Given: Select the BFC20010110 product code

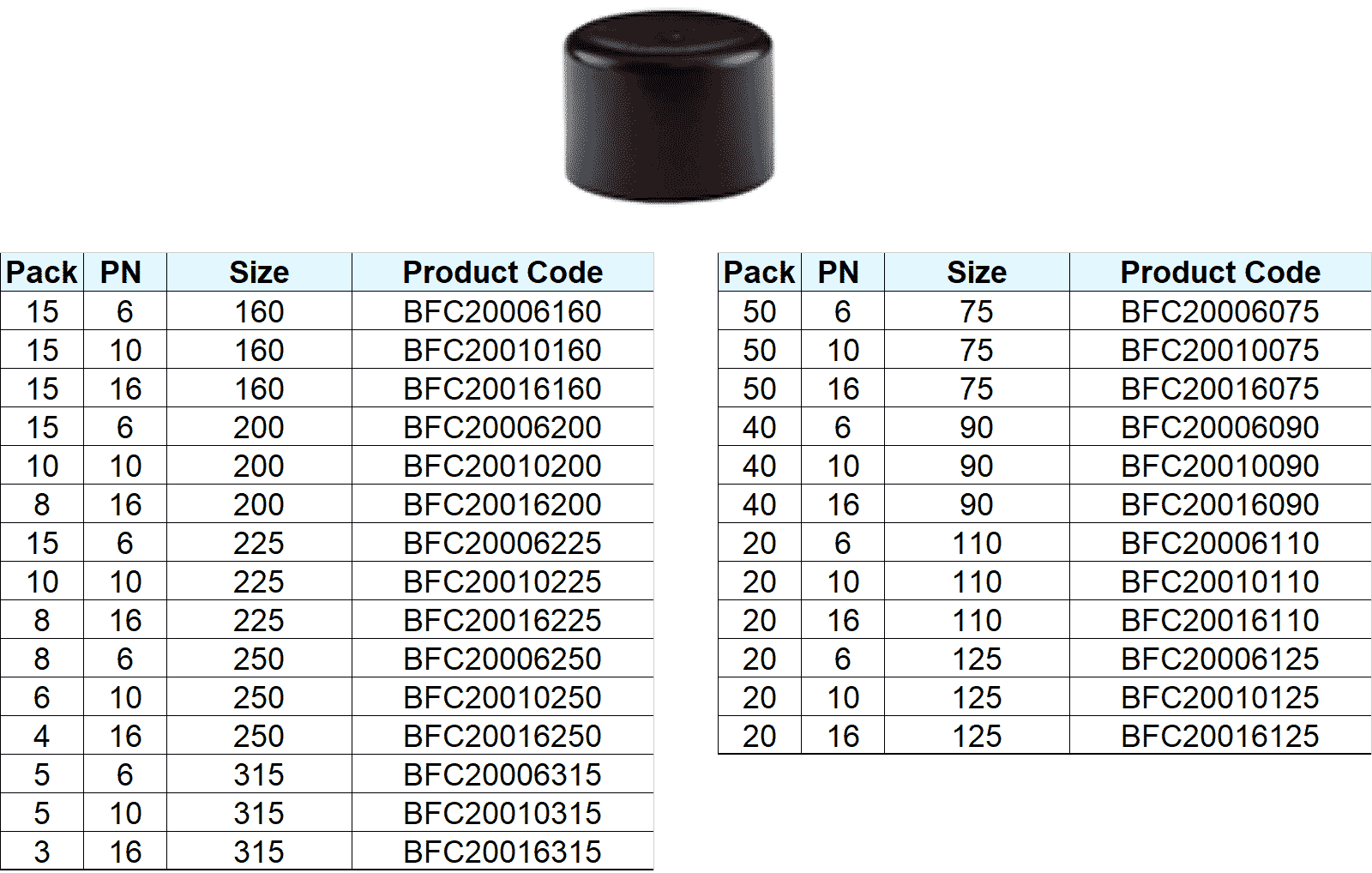Looking at the screenshot, I should [1219, 582].
